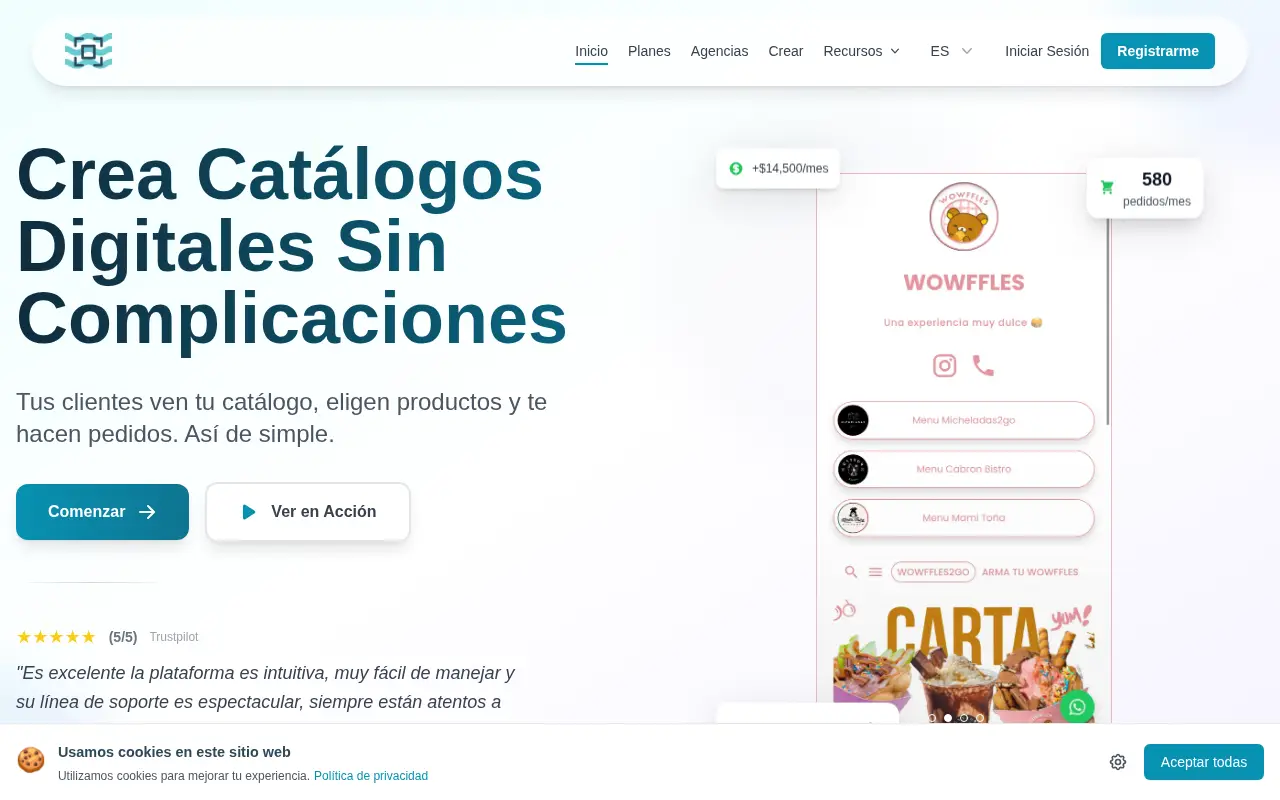Select the third carousel dot

point(964,717)
